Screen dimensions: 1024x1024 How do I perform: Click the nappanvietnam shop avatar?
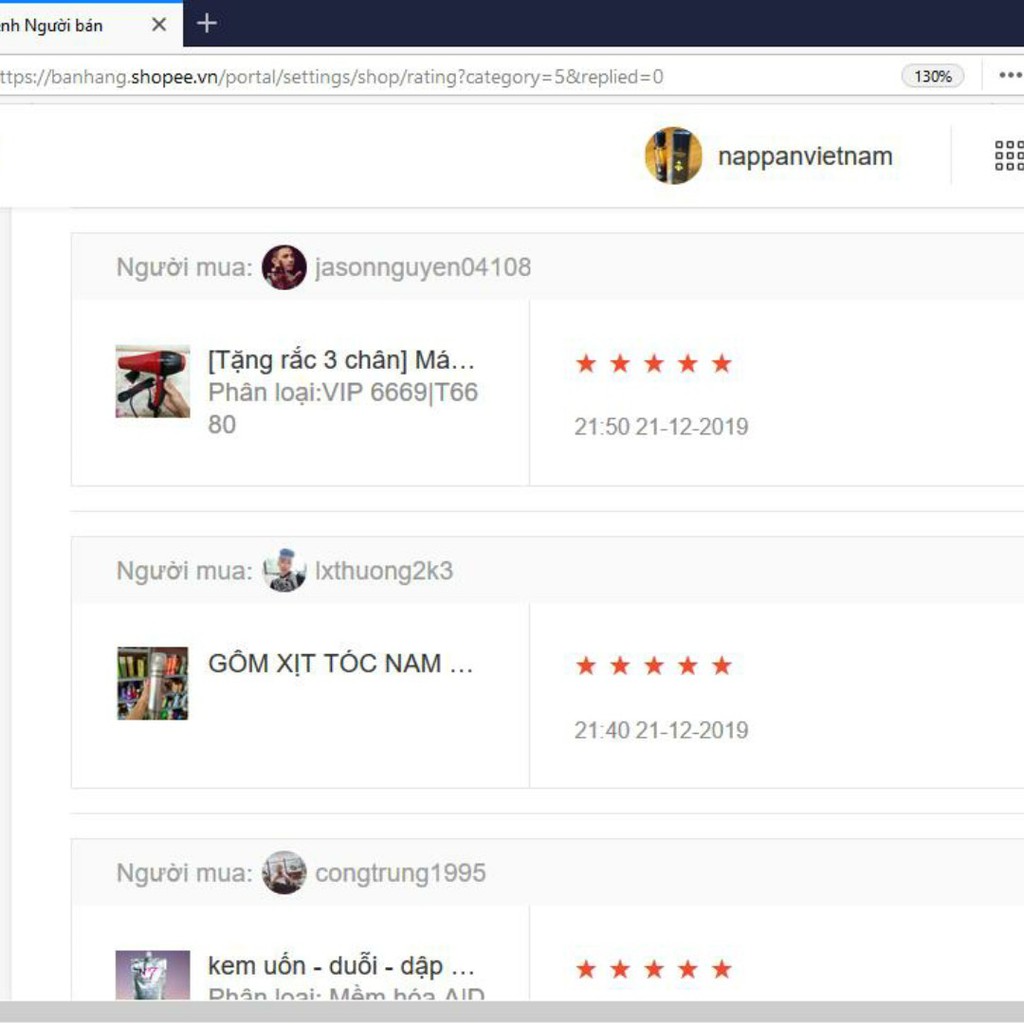point(673,156)
